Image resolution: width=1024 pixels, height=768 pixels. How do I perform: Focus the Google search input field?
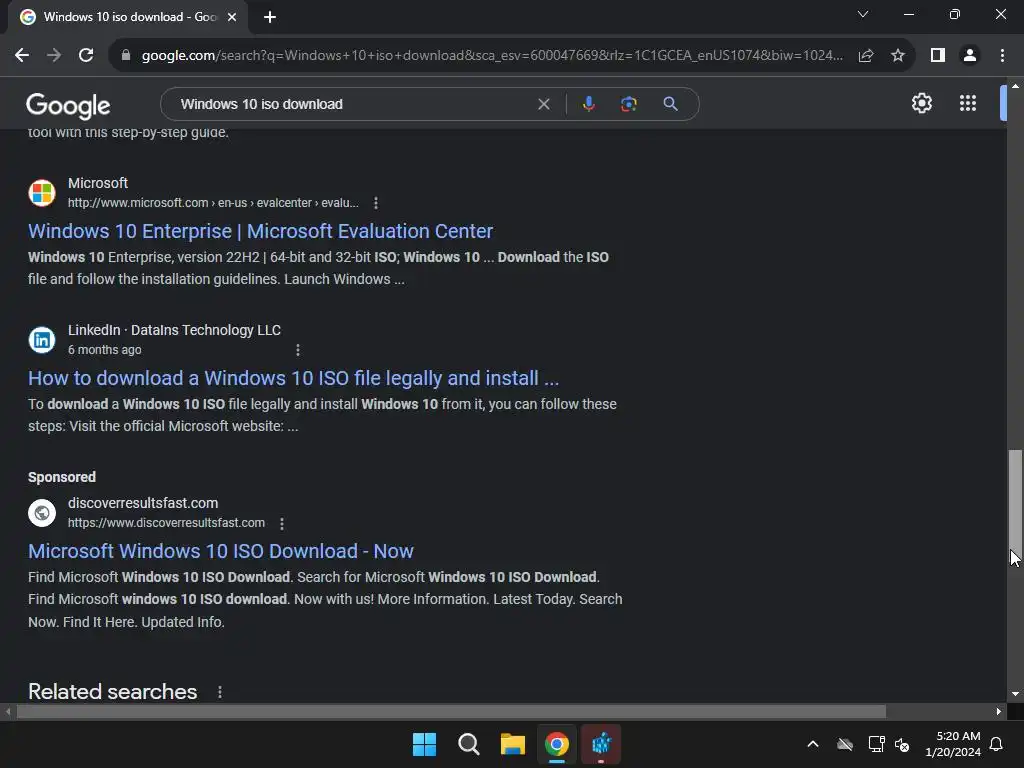(353, 104)
